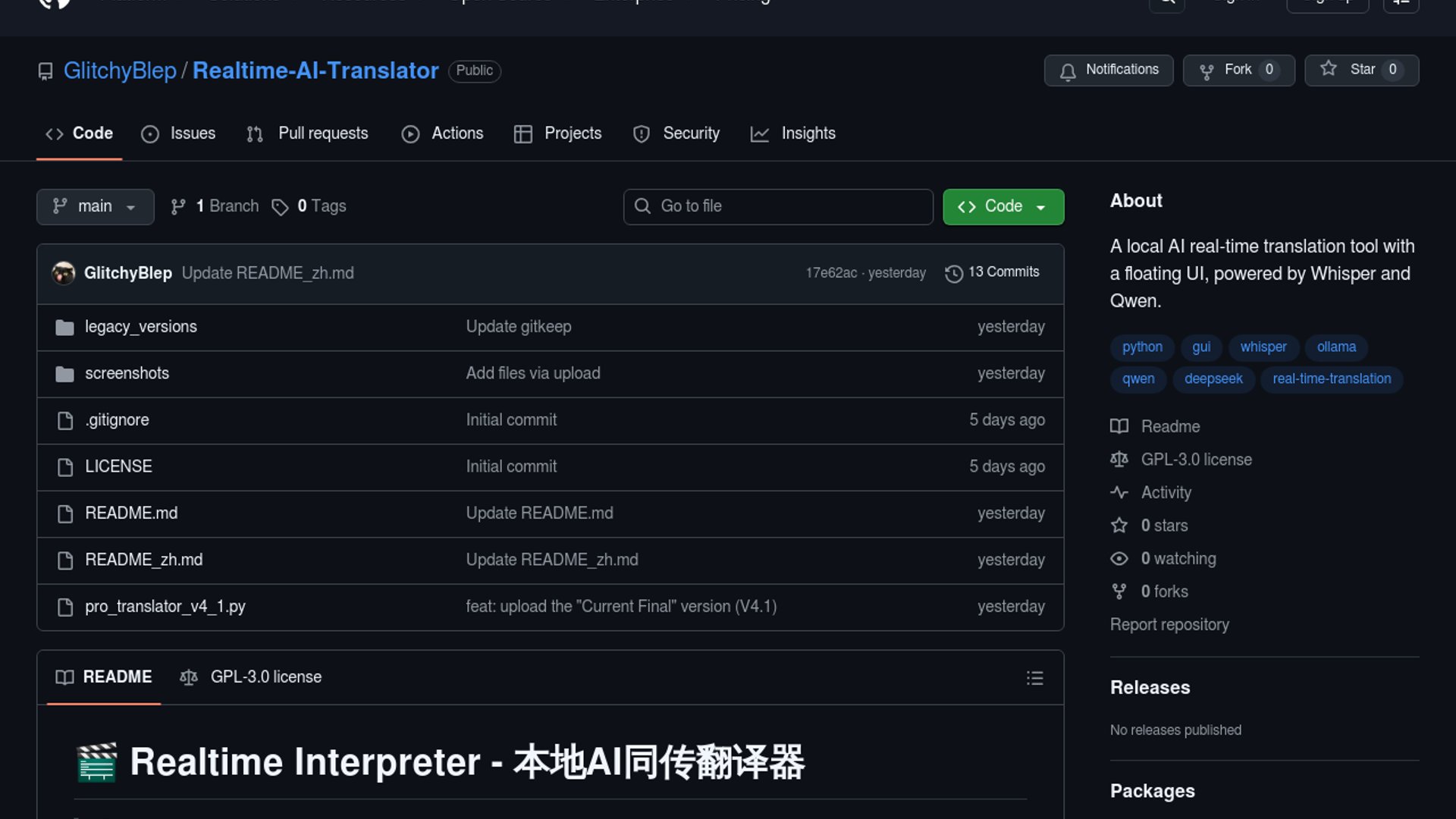Select the whisper topic tag

tap(1263, 347)
